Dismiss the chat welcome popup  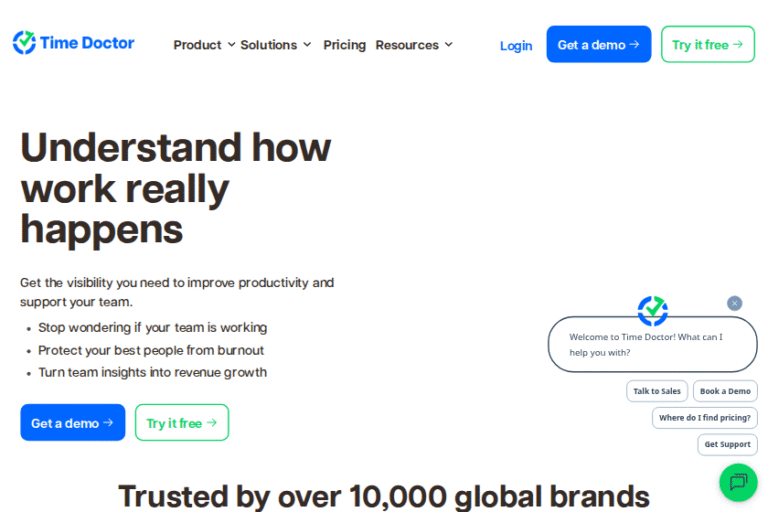tap(735, 303)
